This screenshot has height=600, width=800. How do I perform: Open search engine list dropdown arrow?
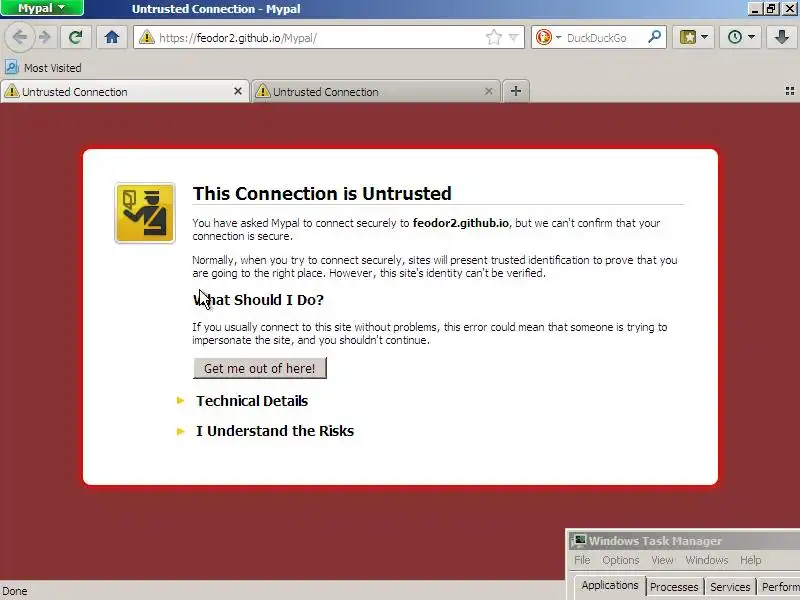pos(558,37)
